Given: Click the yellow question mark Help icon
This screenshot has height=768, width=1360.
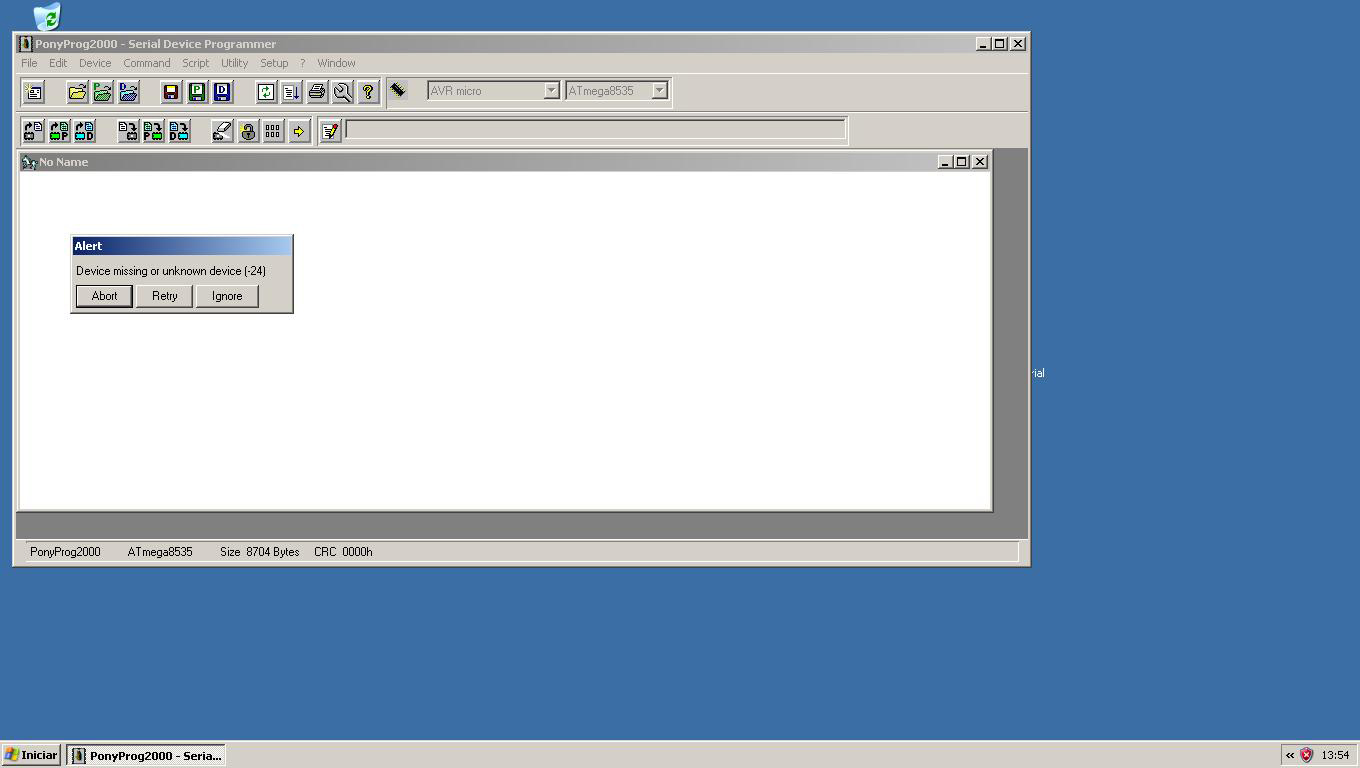Looking at the screenshot, I should click(x=368, y=92).
